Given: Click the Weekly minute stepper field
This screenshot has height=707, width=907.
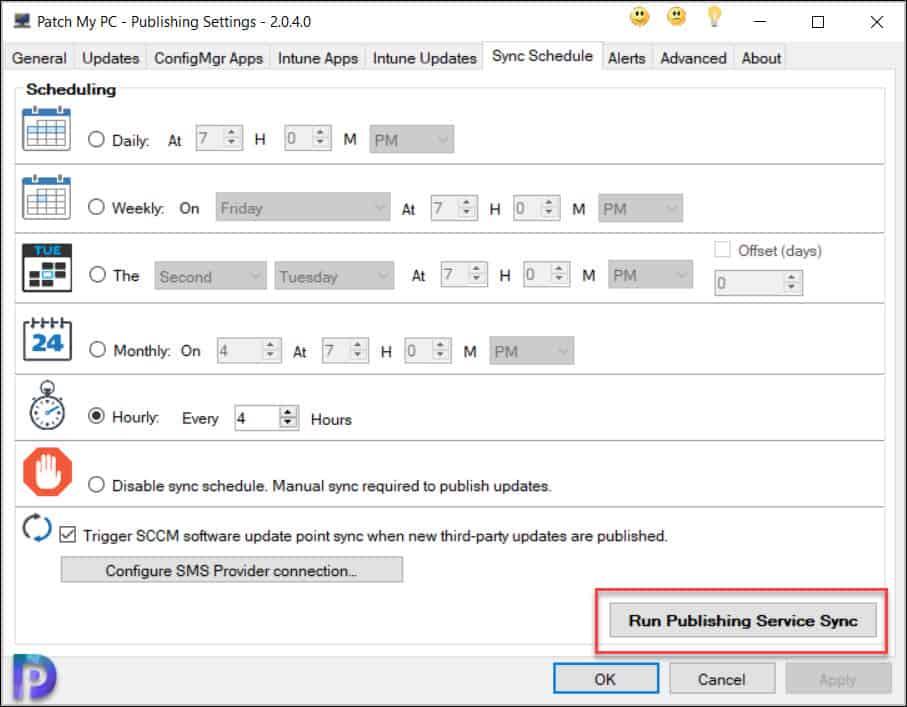Looking at the screenshot, I should [537, 208].
